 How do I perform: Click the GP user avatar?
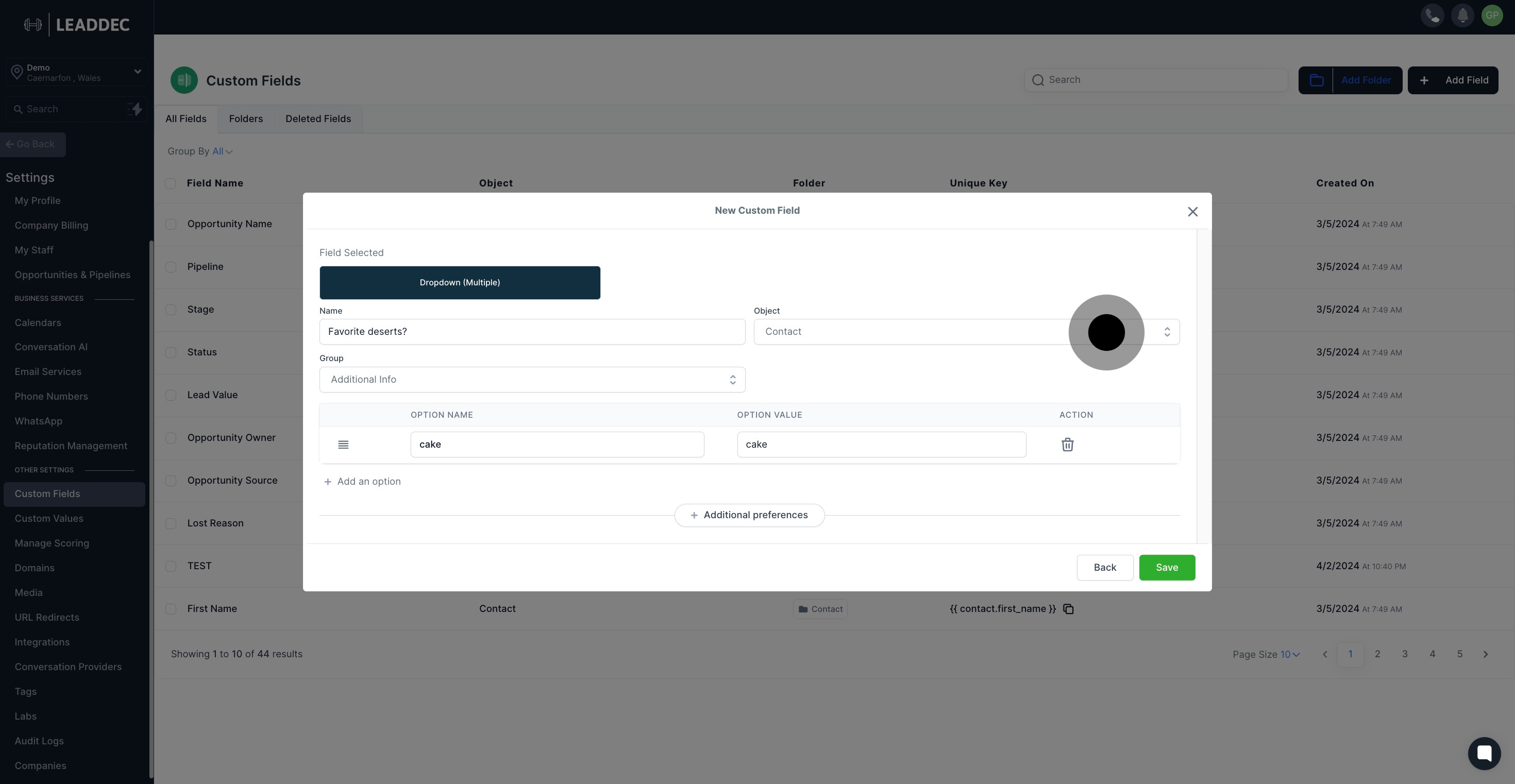(x=1492, y=15)
